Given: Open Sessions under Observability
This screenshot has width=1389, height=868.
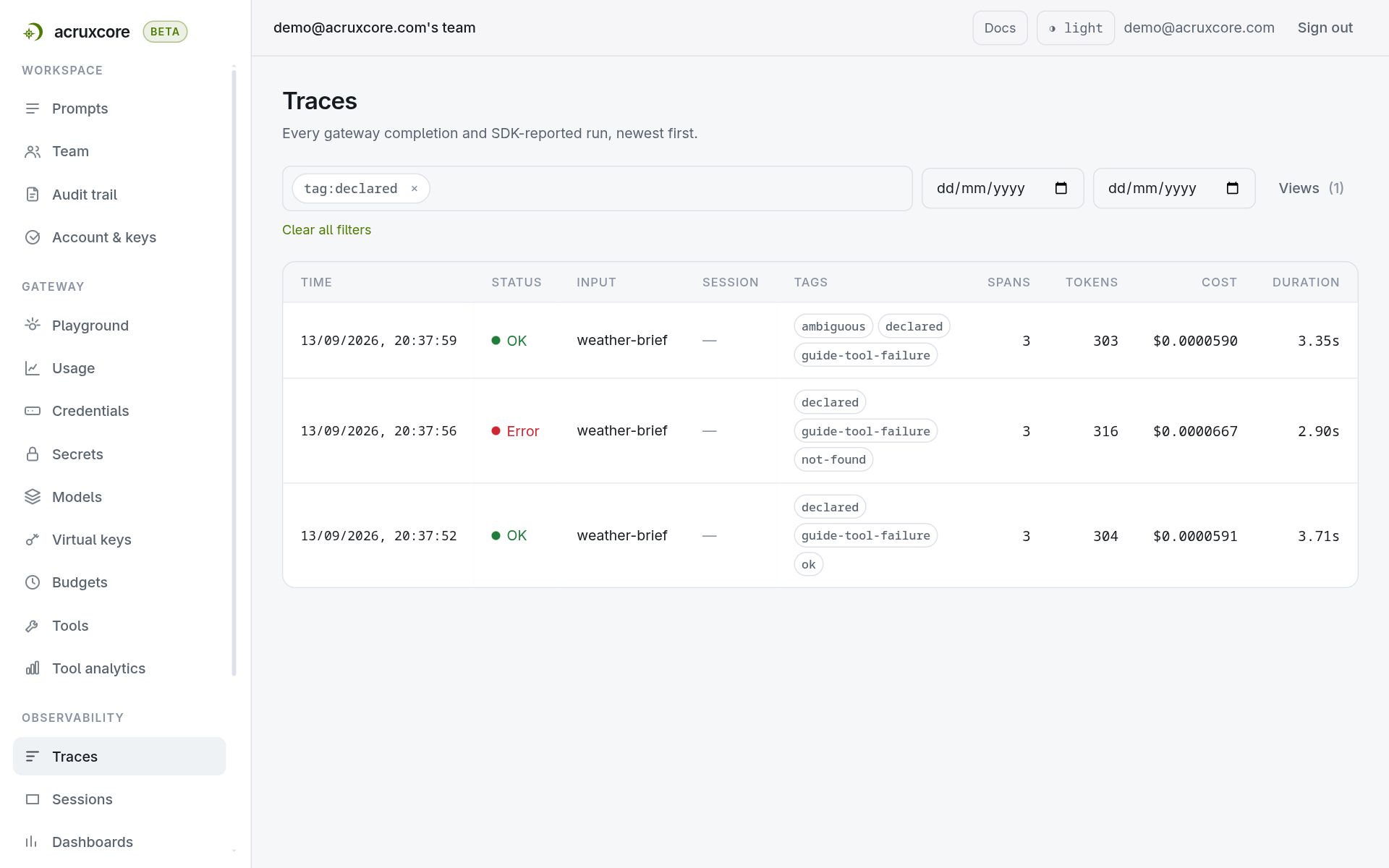Looking at the screenshot, I should [119, 799].
